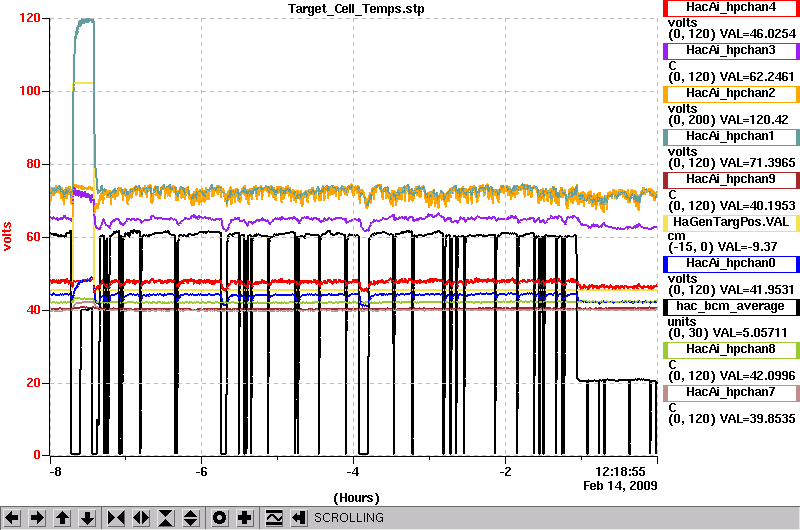Select the HacAi_hpchan4 curve in the legend

731,8
